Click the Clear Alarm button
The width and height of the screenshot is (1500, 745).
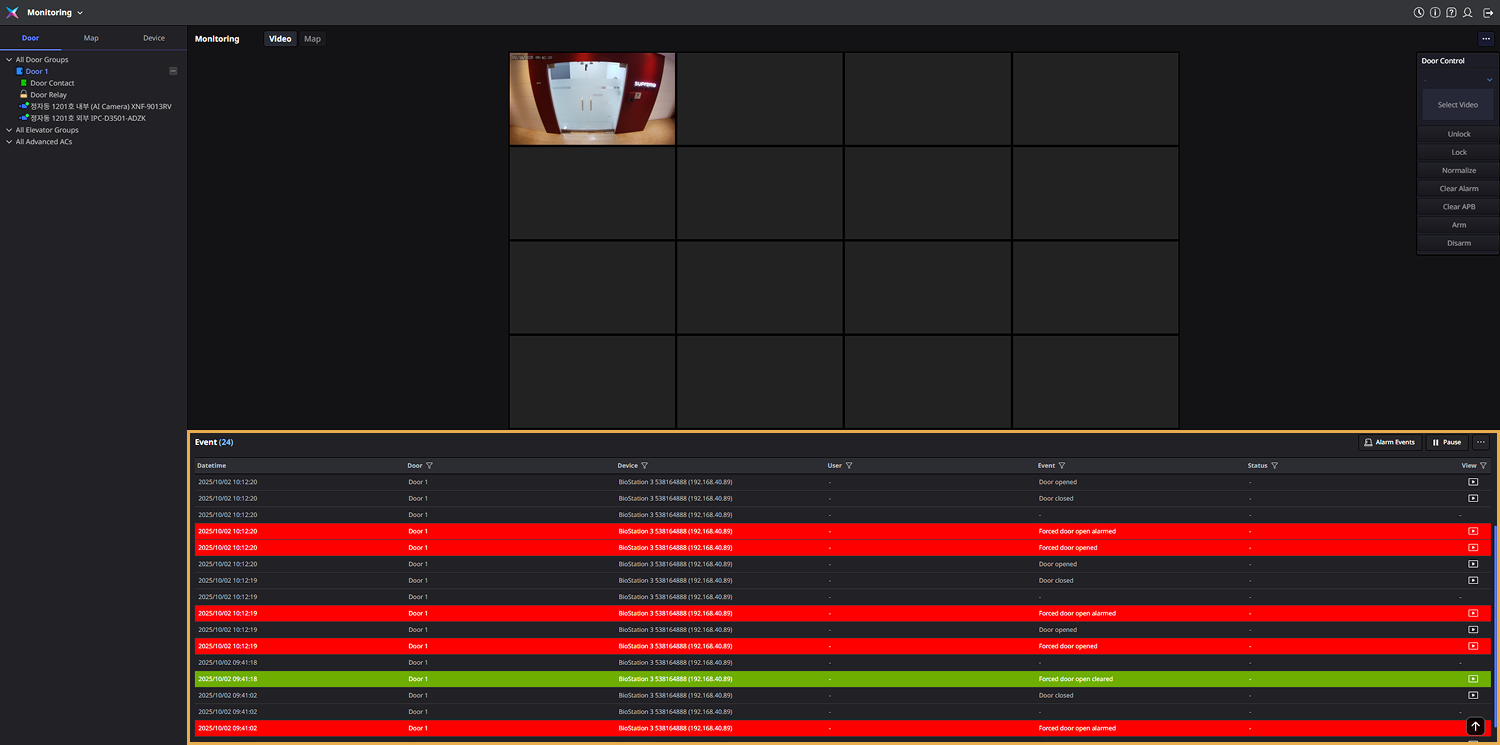coord(1458,189)
